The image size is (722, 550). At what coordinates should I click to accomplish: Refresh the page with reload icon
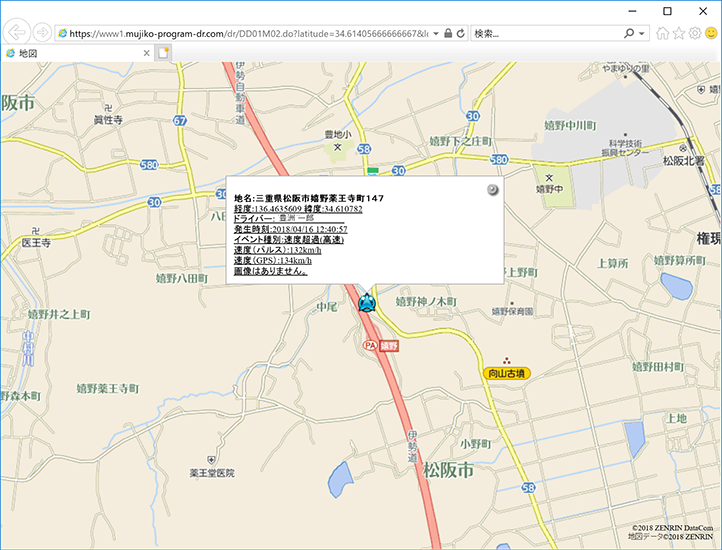(x=460, y=33)
